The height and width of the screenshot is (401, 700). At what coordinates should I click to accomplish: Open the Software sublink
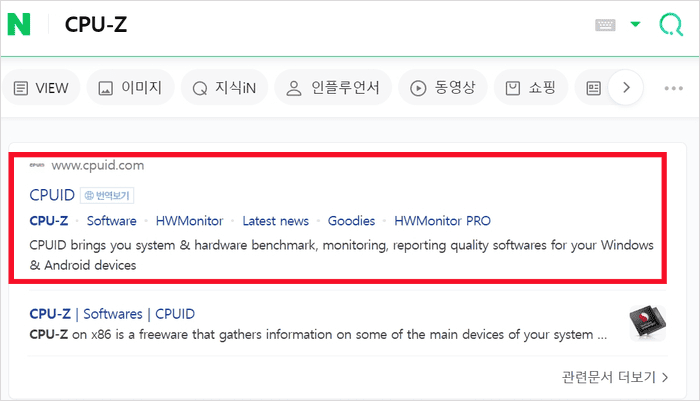coord(112,221)
